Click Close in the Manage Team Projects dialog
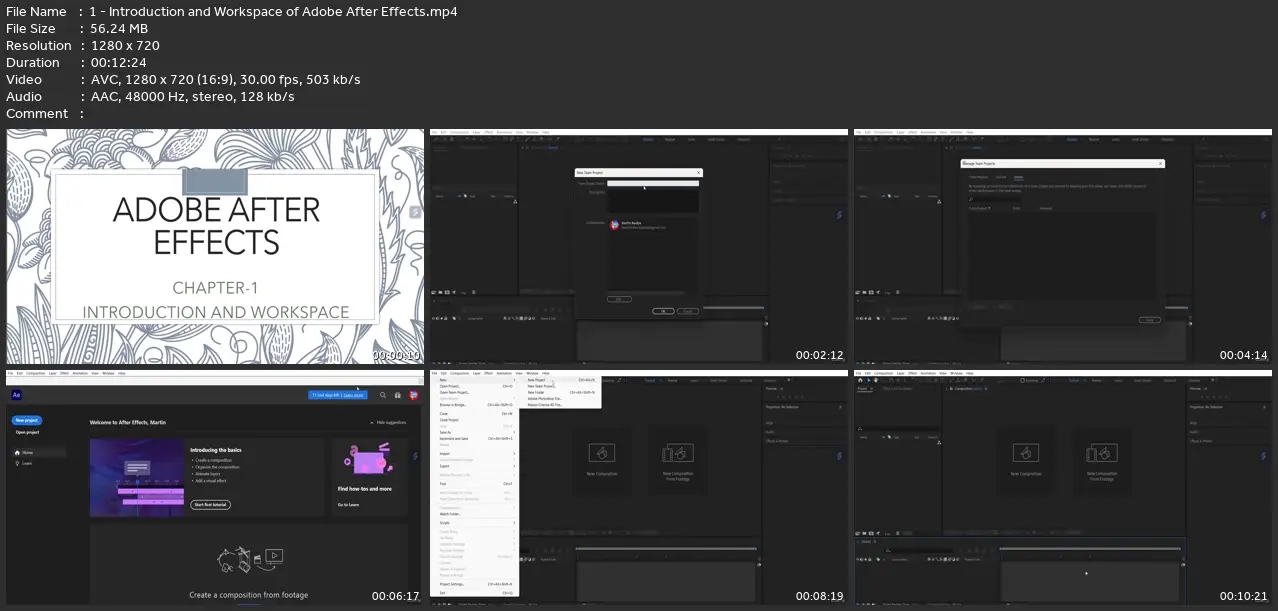This screenshot has height=611, width=1278. 1149,320
